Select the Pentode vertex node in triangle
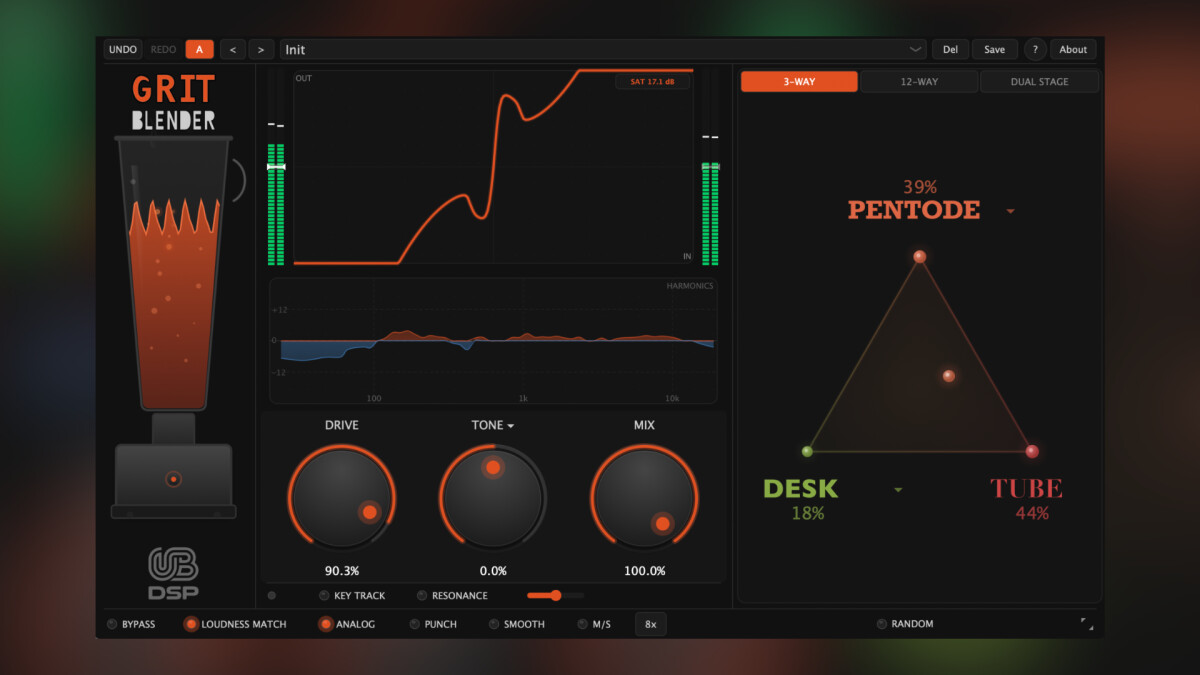The height and width of the screenshot is (675, 1200). point(919,257)
